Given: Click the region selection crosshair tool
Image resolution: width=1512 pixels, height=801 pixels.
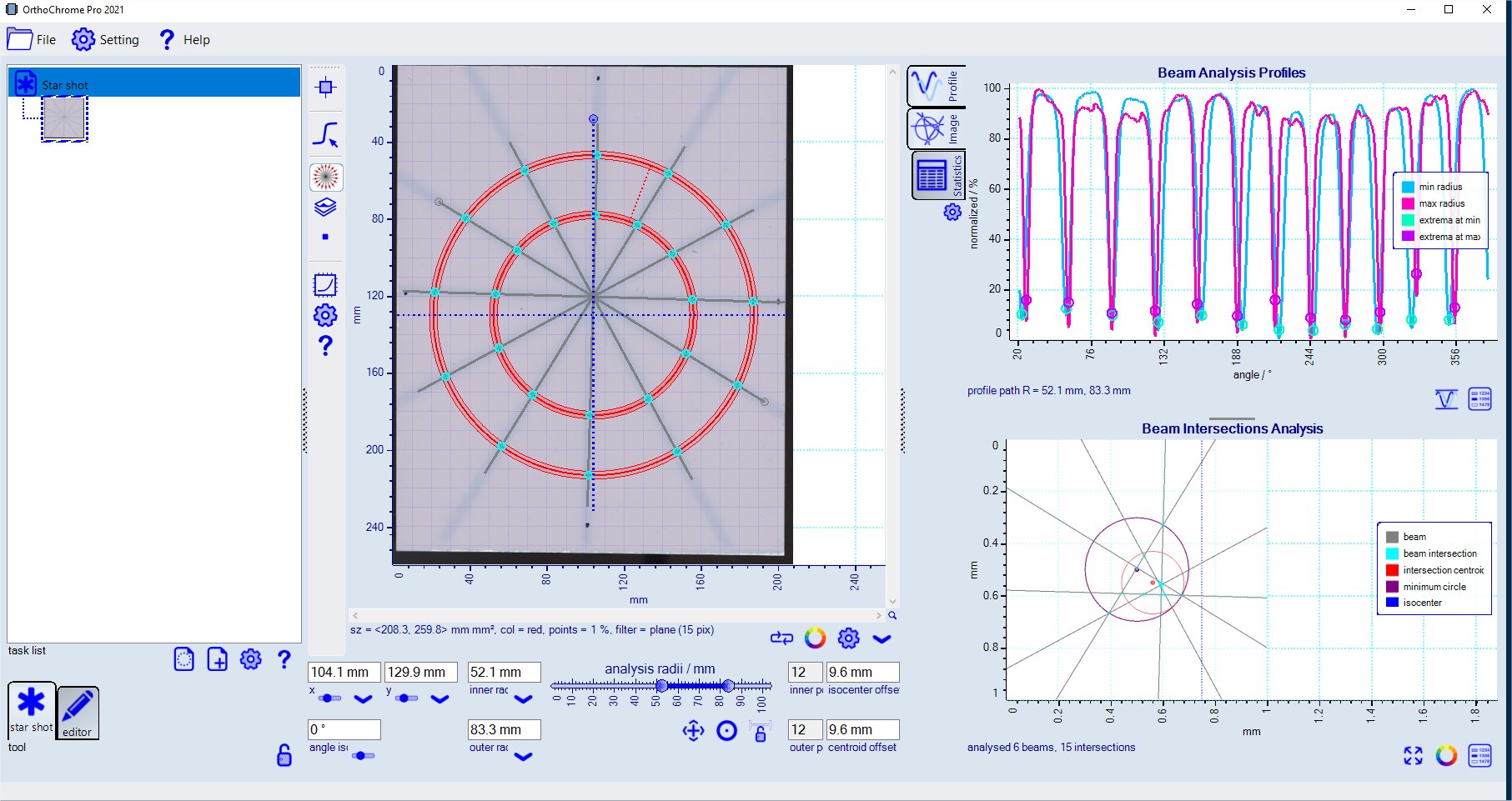Looking at the screenshot, I should [x=325, y=88].
